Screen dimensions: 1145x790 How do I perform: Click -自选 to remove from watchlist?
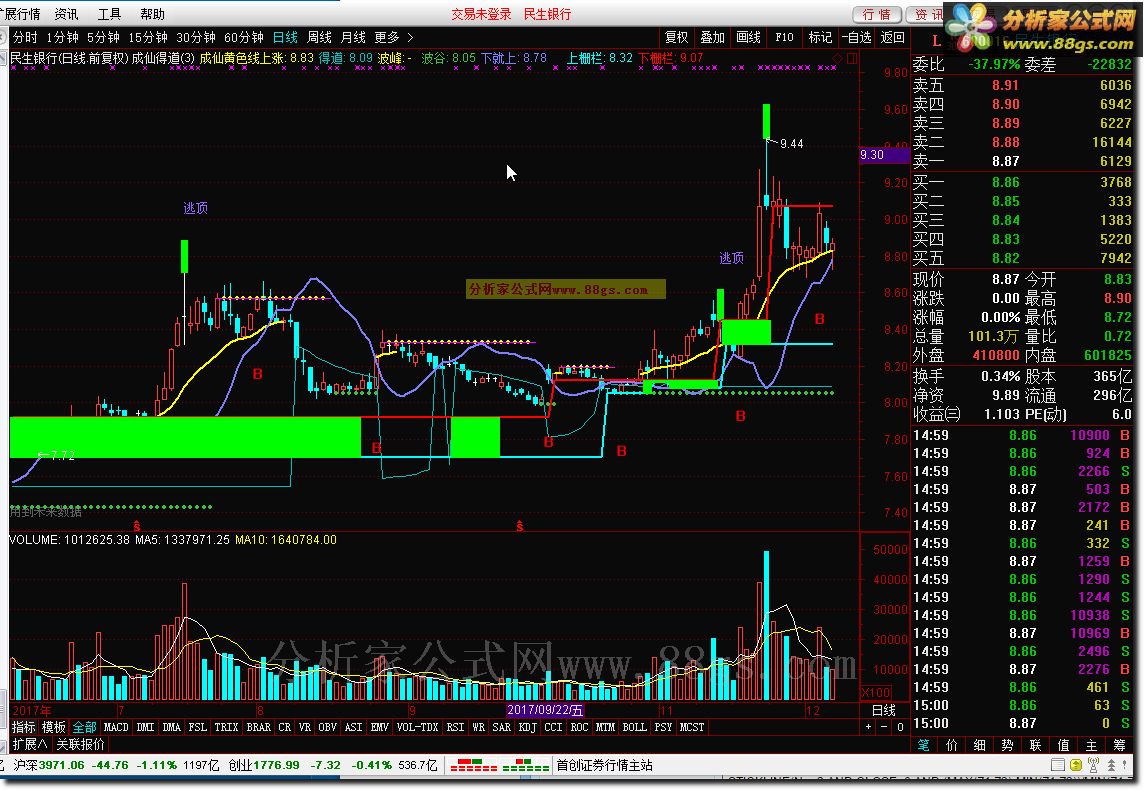pos(856,37)
